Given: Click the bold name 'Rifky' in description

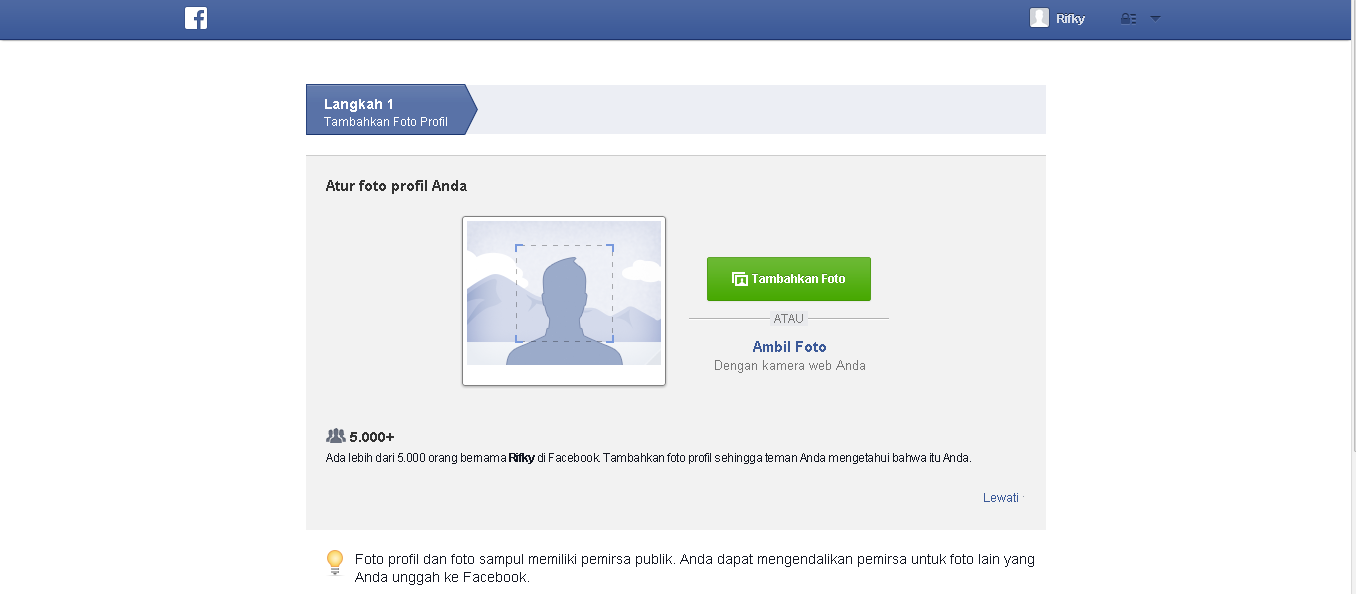Looking at the screenshot, I should 521,458.
